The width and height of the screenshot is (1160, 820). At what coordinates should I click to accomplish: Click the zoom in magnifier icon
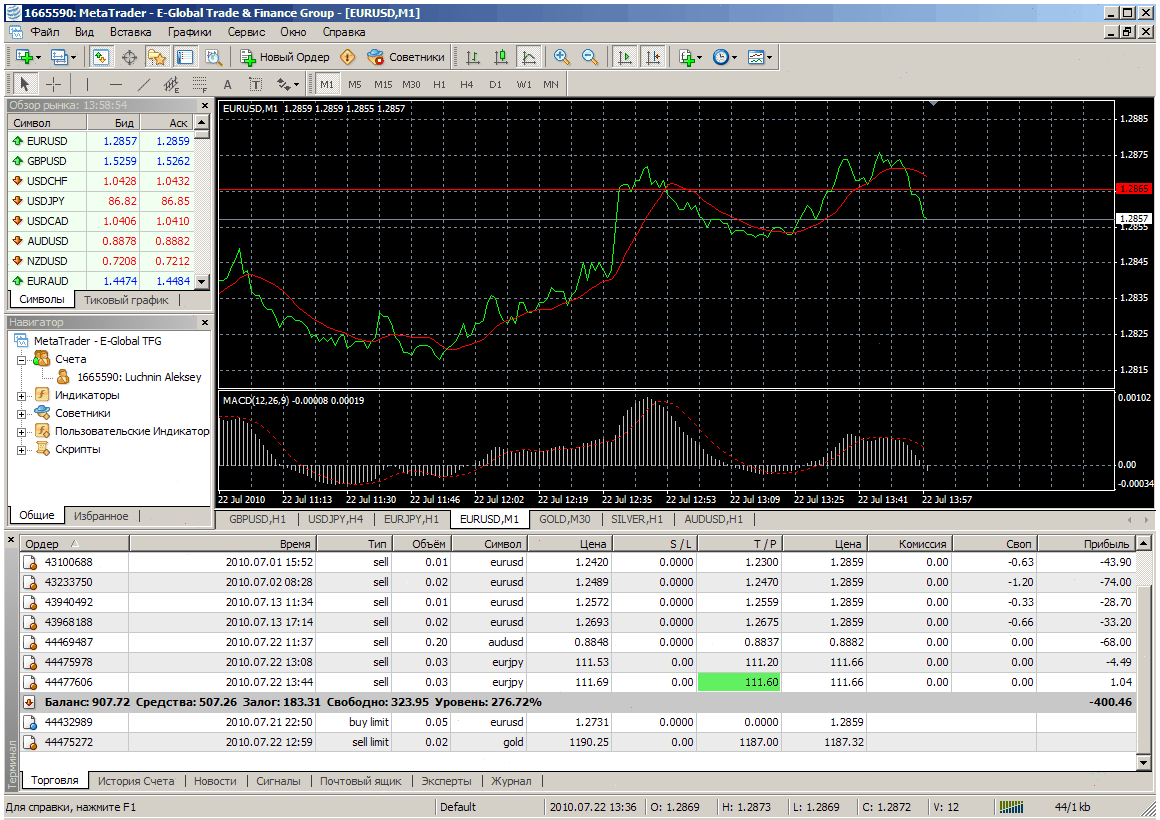coord(561,57)
